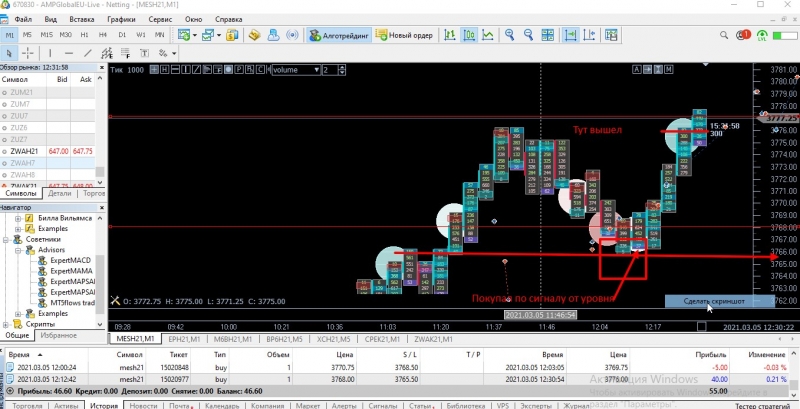800x409 pixels.
Task: Toggle chart shift from right edge
Action: (x=589, y=35)
